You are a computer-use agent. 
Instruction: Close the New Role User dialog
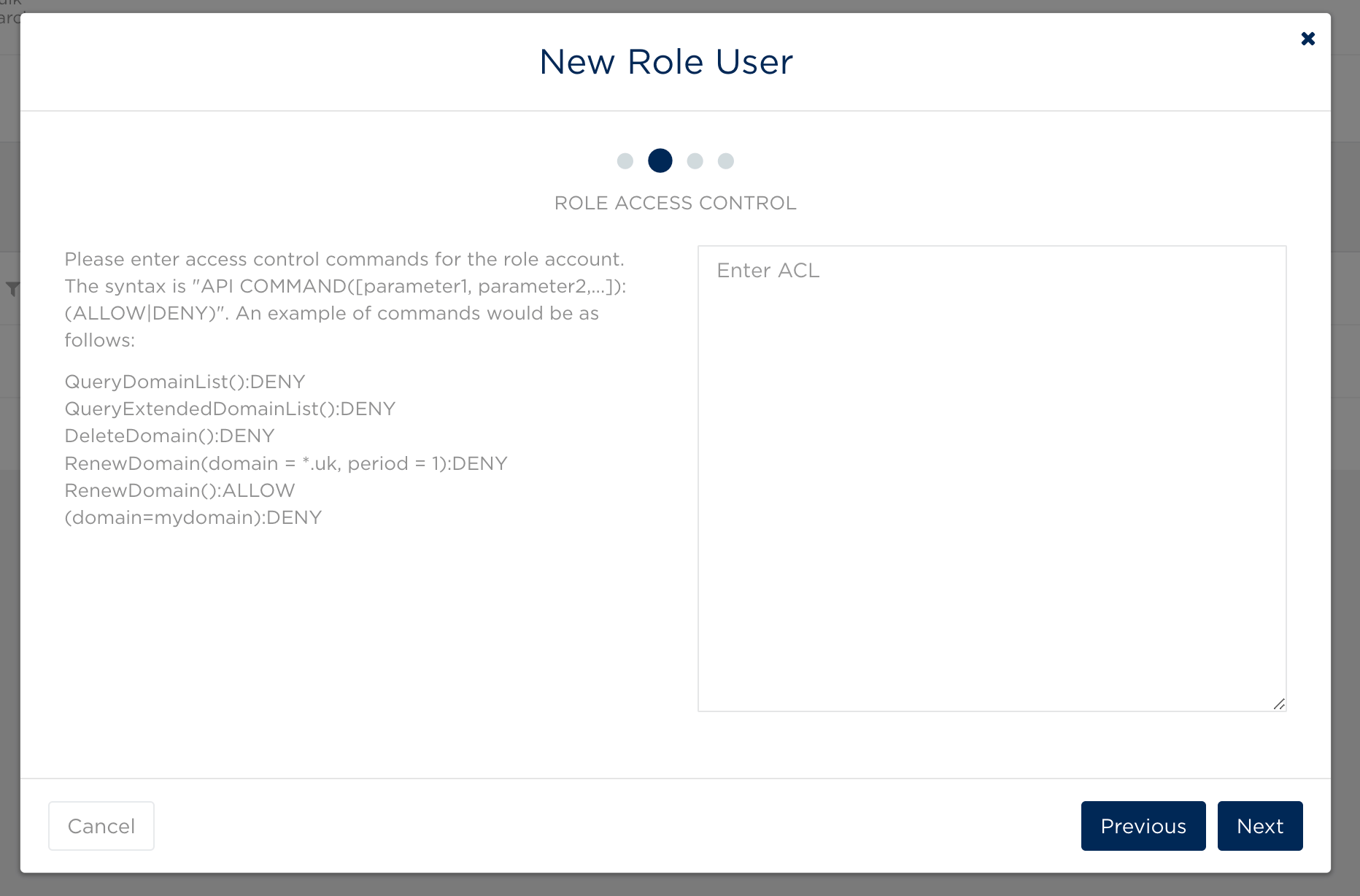[x=1307, y=39]
